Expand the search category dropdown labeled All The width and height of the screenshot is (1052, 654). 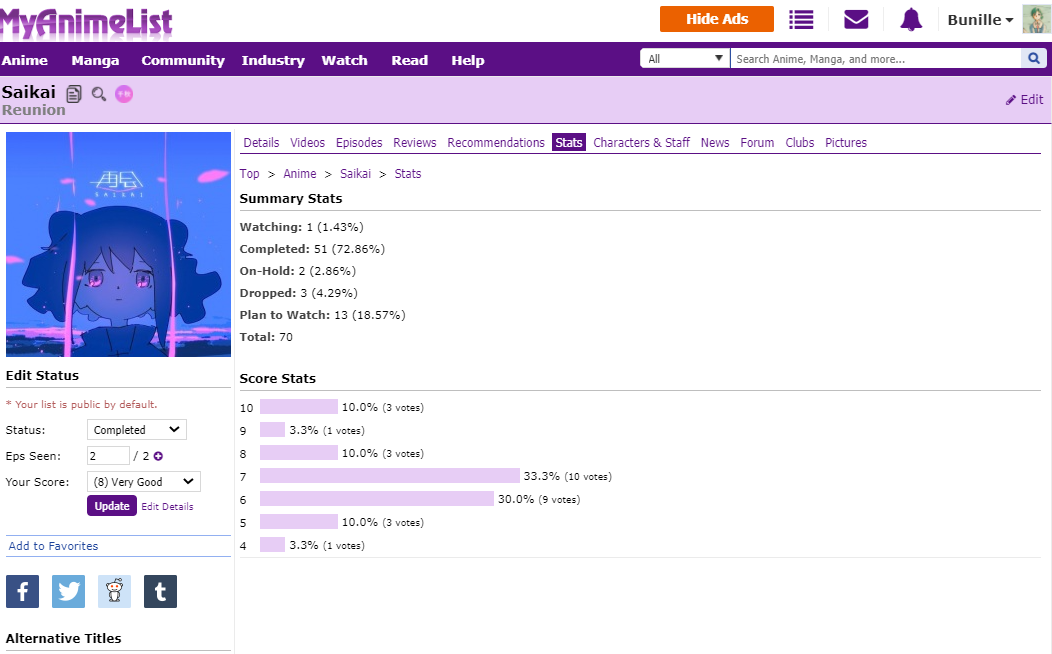tap(685, 59)
